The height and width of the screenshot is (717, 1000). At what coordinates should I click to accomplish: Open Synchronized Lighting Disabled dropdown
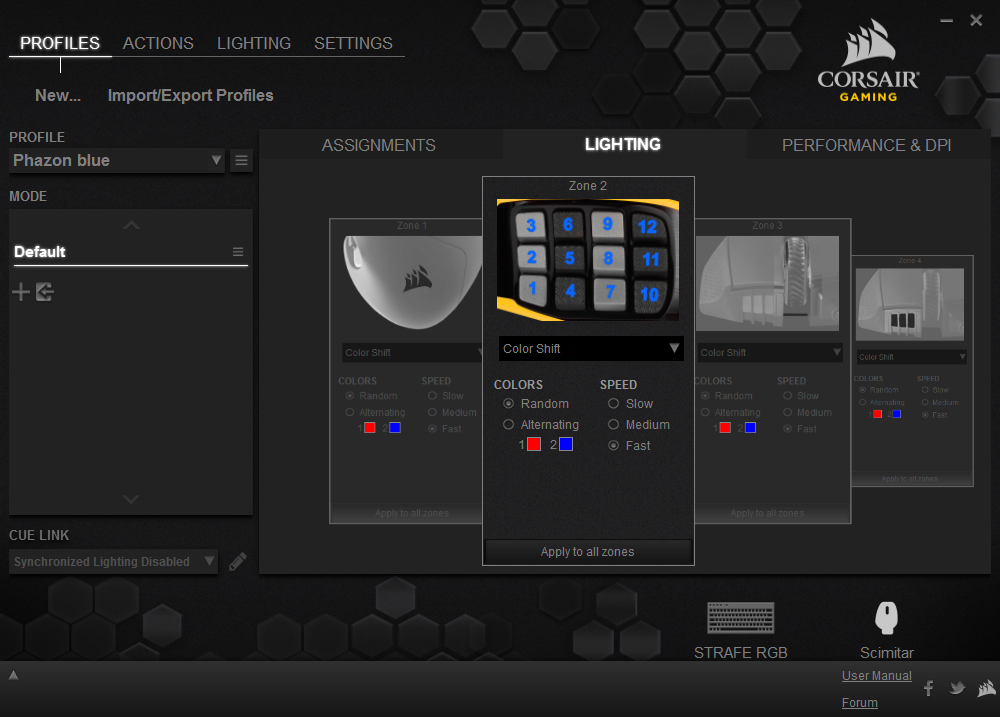pyautogui.click(x=113, y=561)
